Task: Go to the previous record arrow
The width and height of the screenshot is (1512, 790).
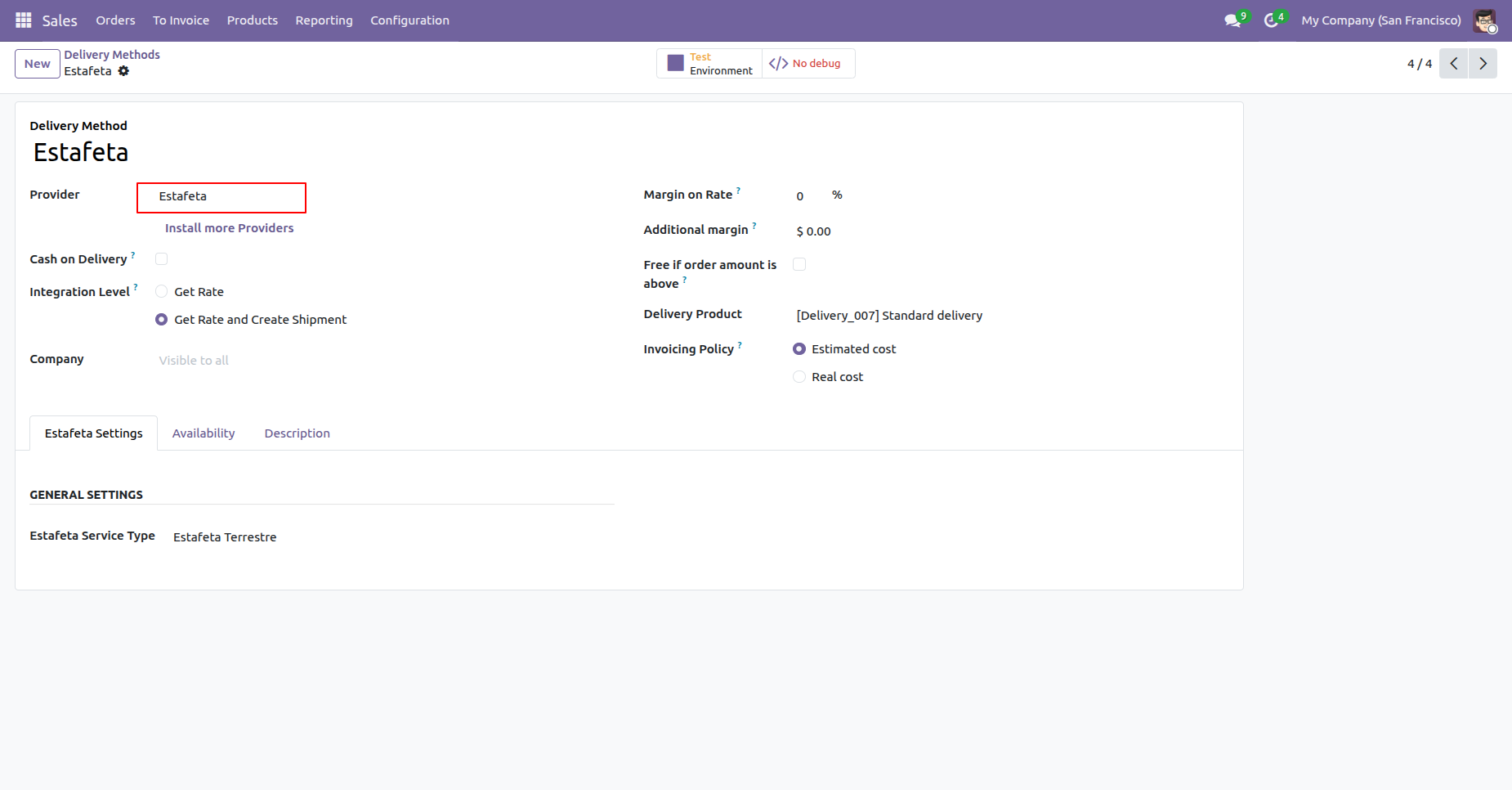Action: pyautogui.click(x=1454, y=64)
